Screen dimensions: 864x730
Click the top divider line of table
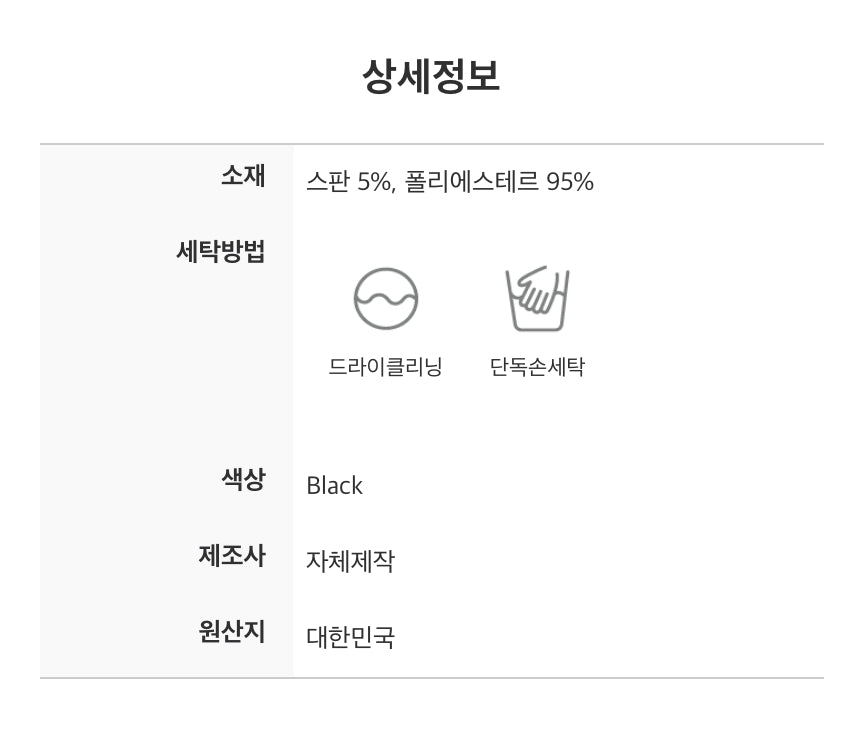click(432, 144)
